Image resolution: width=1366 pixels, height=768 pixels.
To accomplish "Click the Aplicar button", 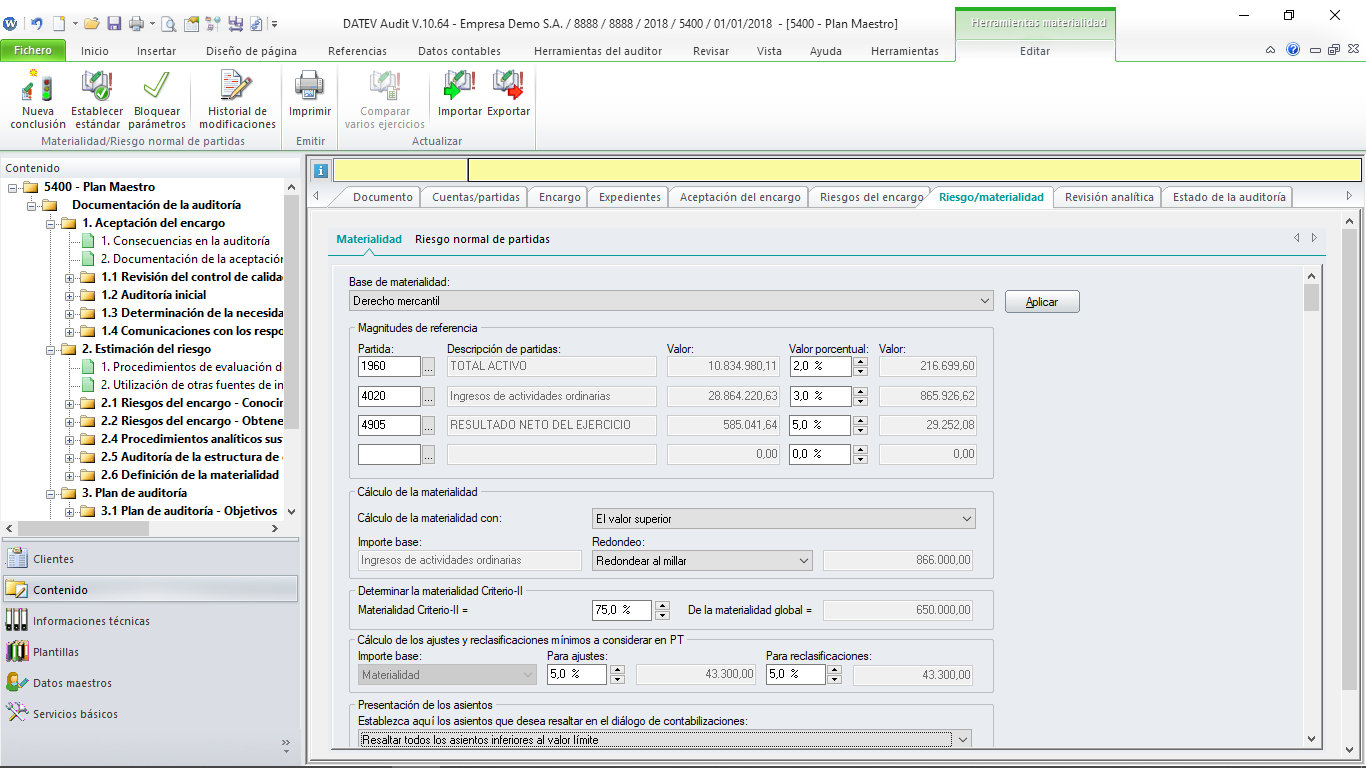I will (x=1042, y=301).
